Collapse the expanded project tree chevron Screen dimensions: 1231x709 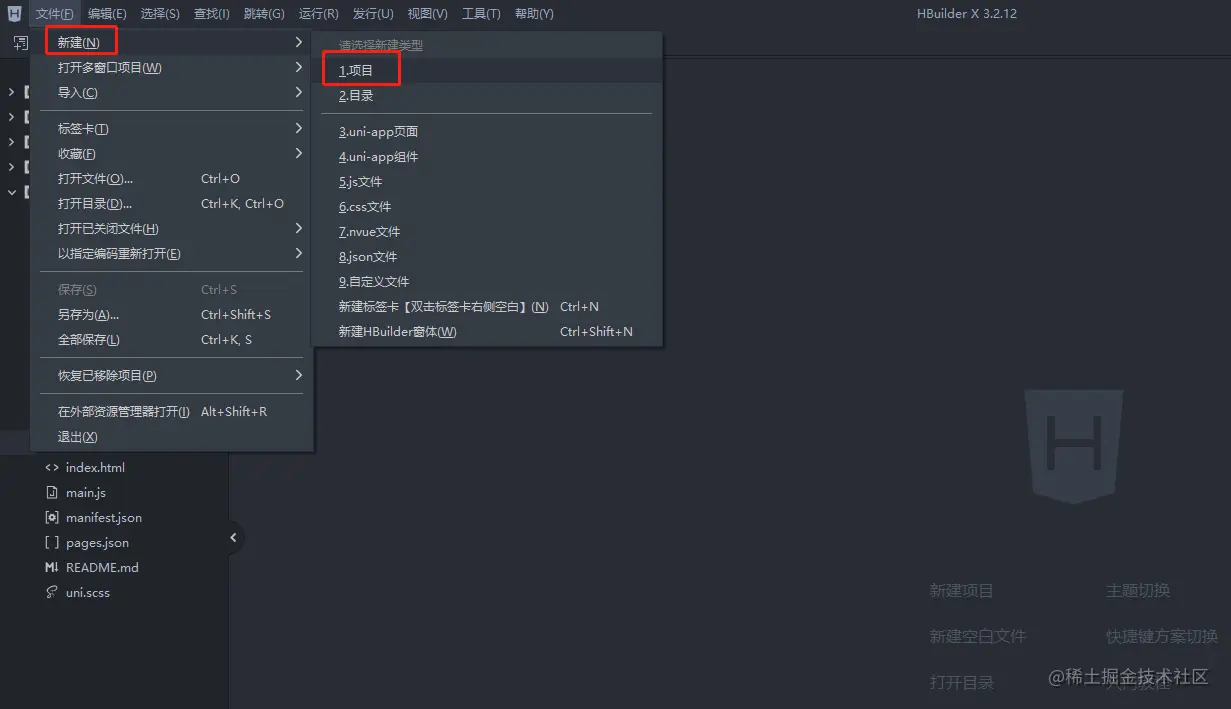point(12,192)
